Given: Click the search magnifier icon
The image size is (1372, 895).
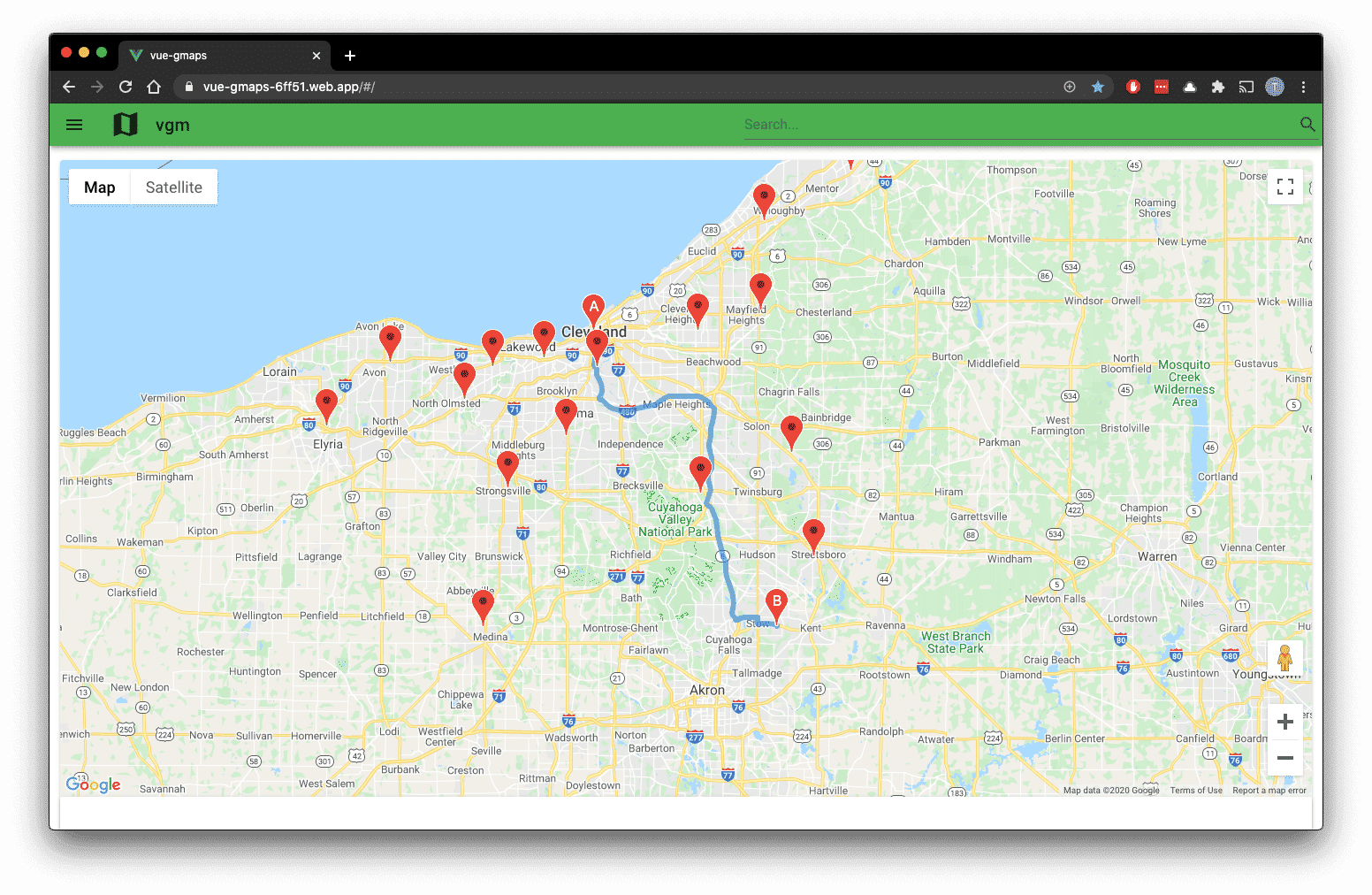Looking at the screenshot, I should coord(1307,124).
